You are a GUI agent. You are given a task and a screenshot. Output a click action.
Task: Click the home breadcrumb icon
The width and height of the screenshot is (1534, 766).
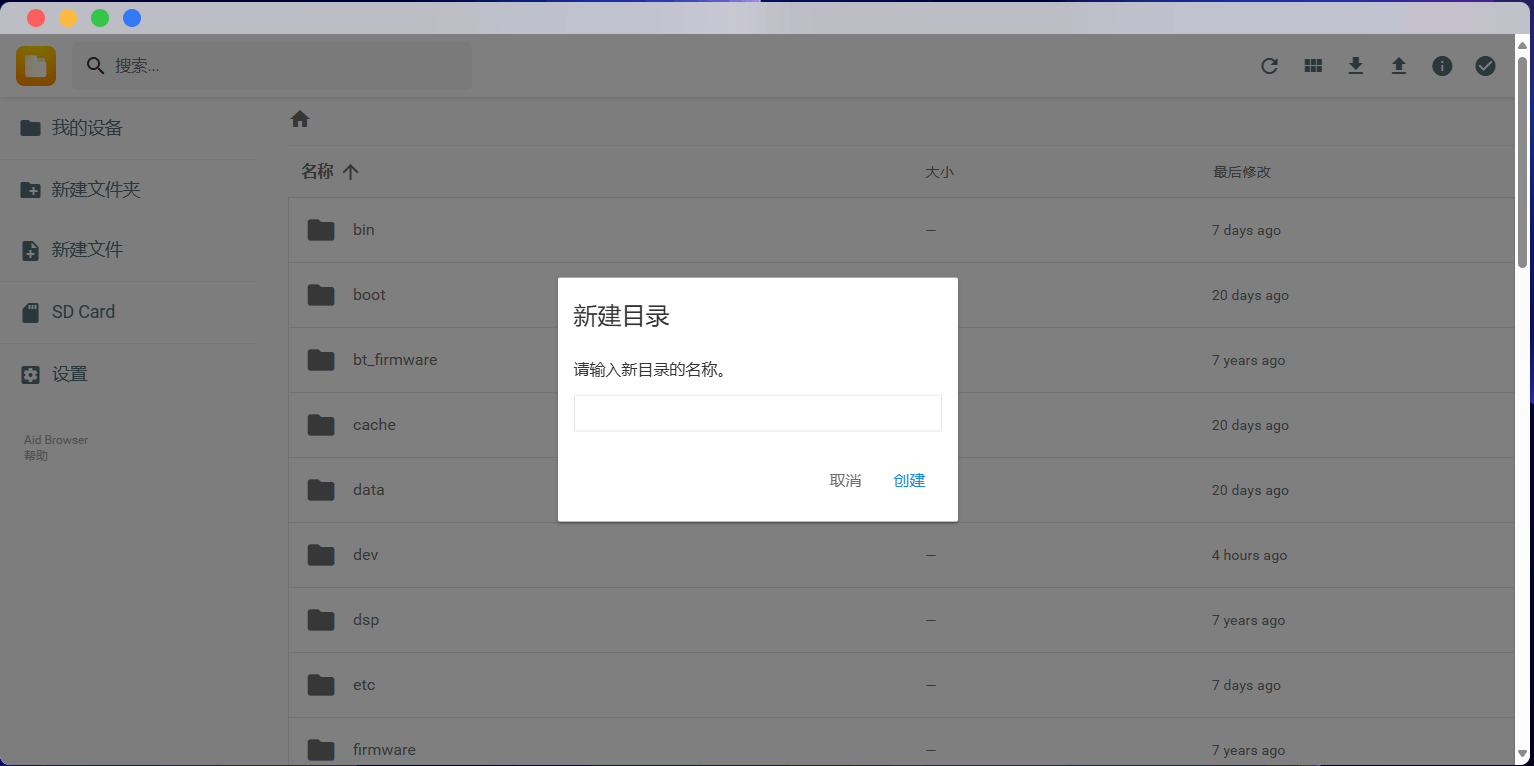(299, 118)
